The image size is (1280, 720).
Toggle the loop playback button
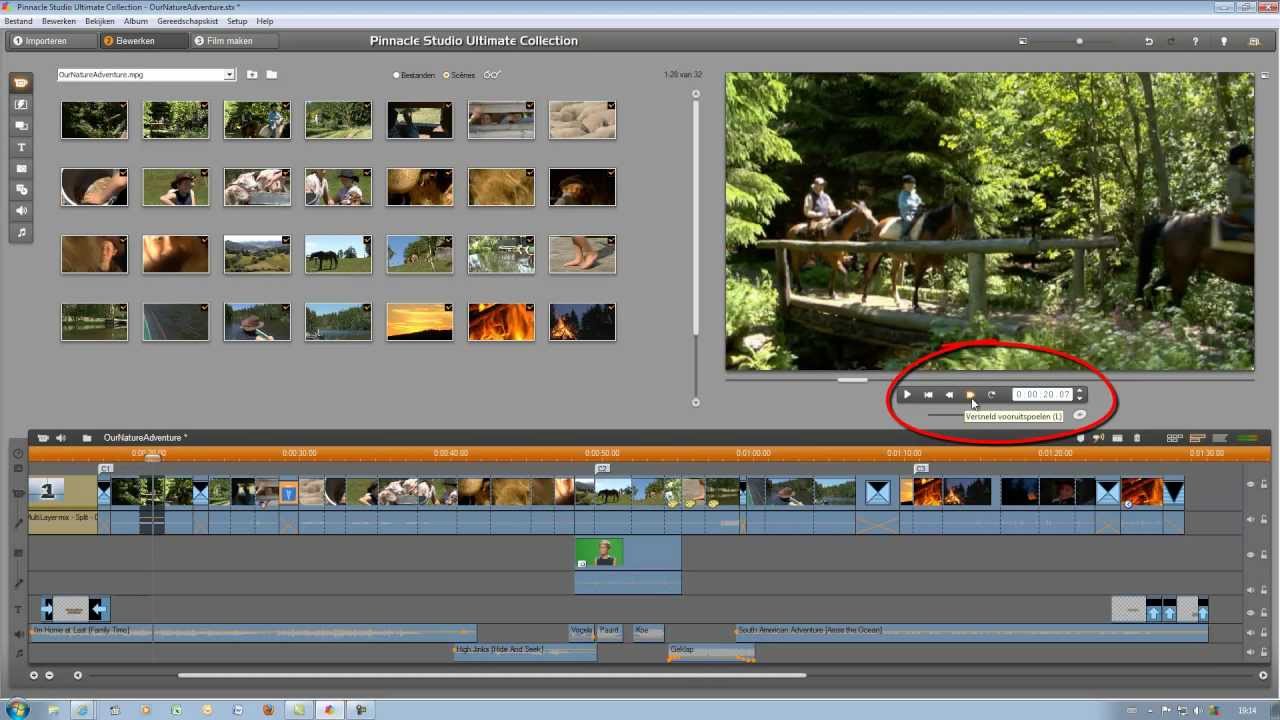[x=991, y=395]
